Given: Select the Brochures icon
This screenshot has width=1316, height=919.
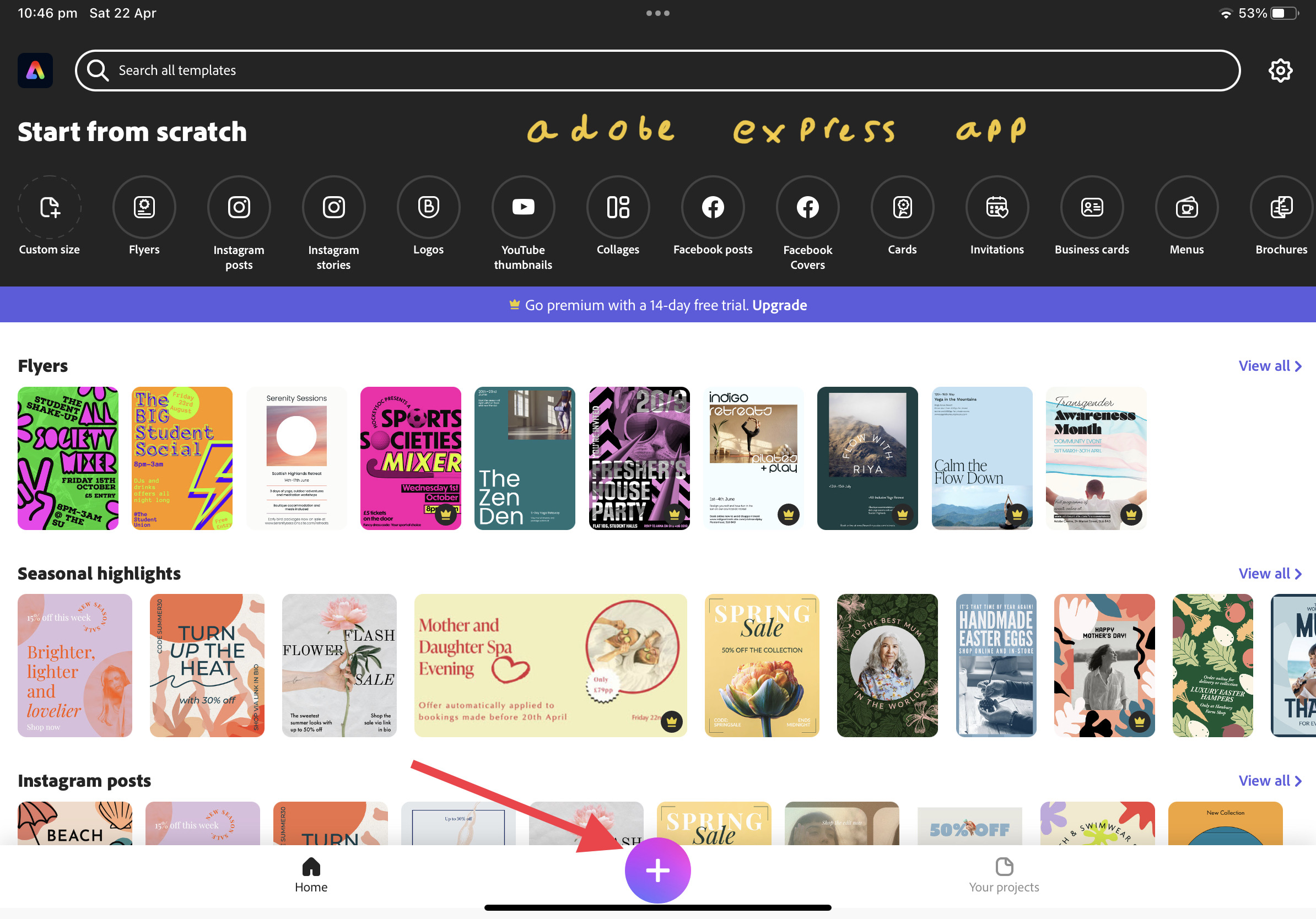Looking at the screenshot, I should 1281,207.
